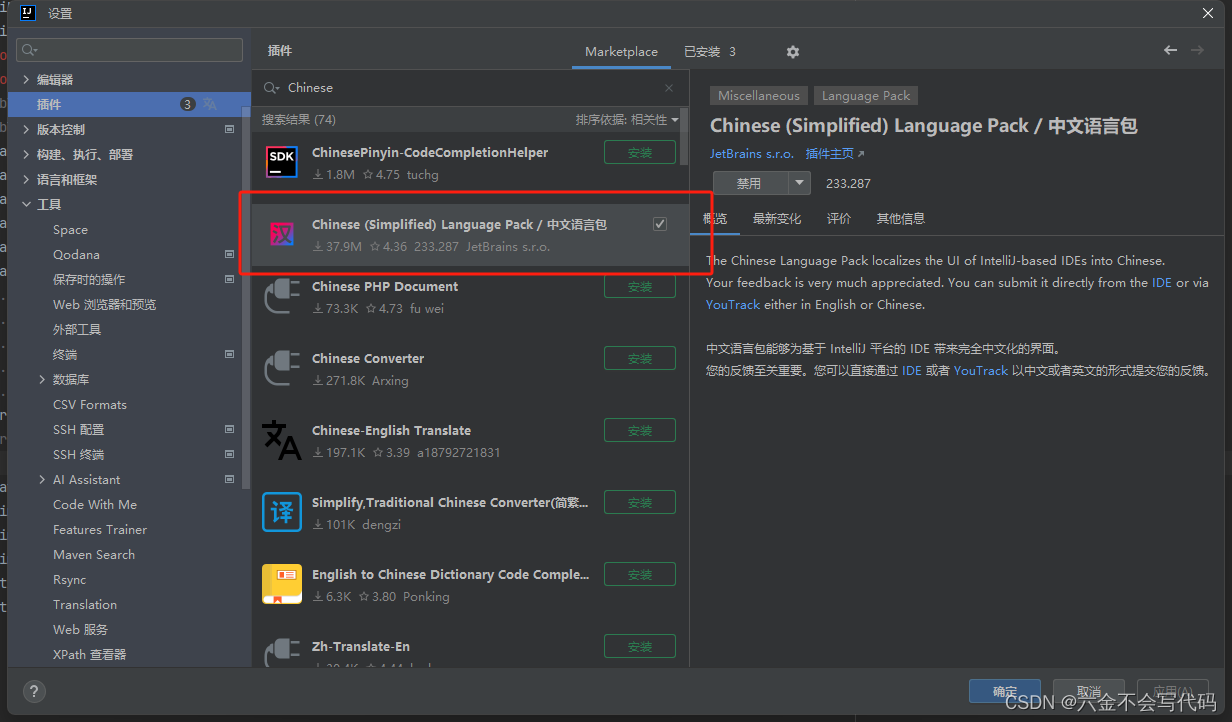Install Chinese PHP Document plugin
1232x722 pixels.
(640, 286)
